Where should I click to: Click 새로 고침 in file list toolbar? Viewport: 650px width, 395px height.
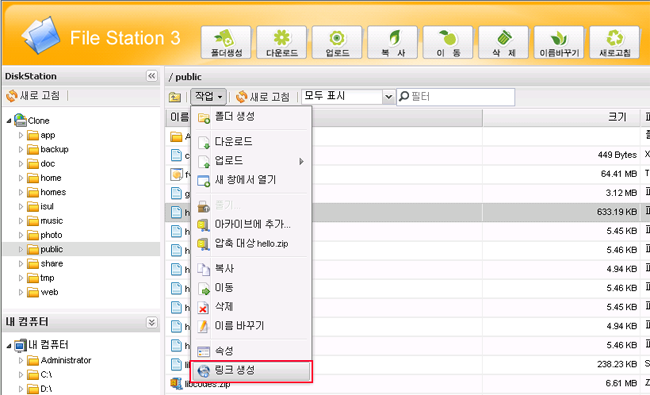[263, 97]
